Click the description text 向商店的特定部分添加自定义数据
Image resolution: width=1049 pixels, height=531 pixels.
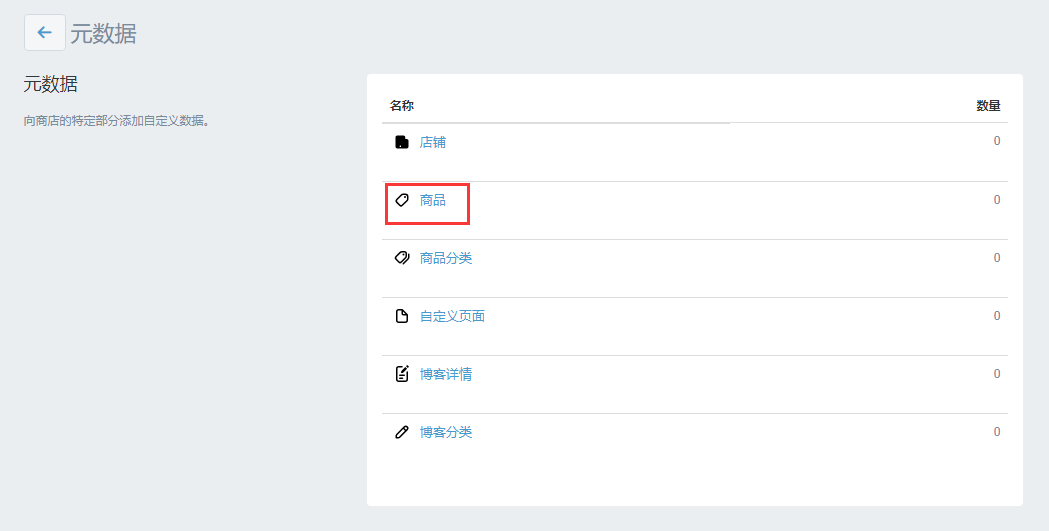point(117,121)
